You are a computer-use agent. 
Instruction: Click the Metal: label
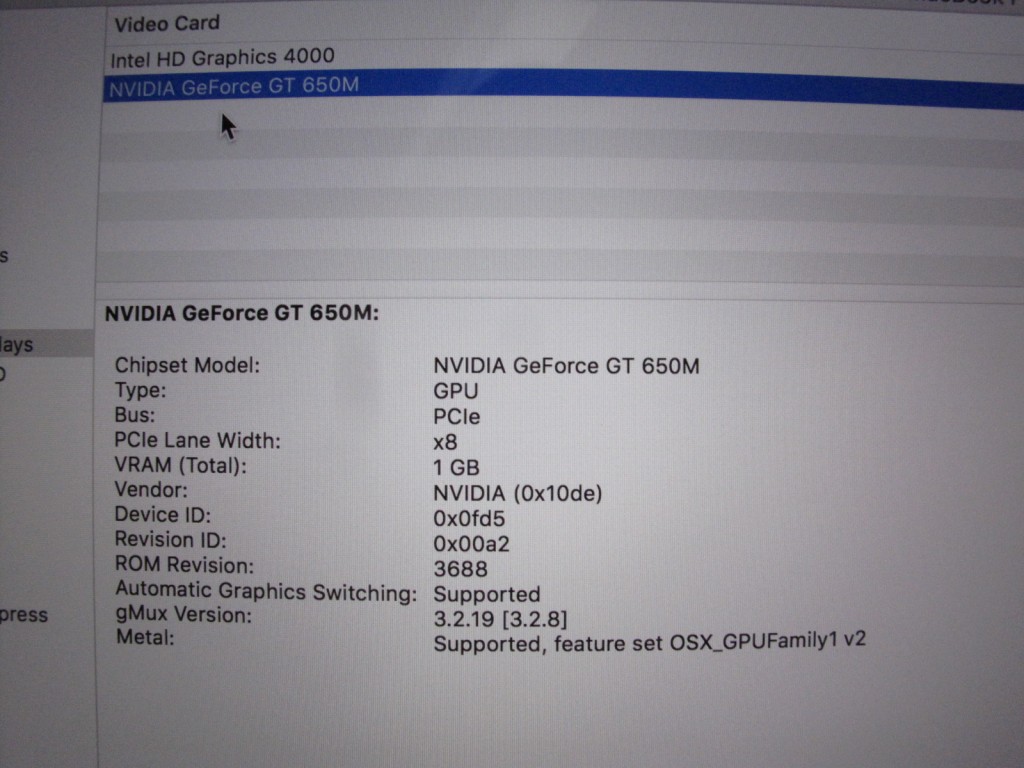click(145, 637)
